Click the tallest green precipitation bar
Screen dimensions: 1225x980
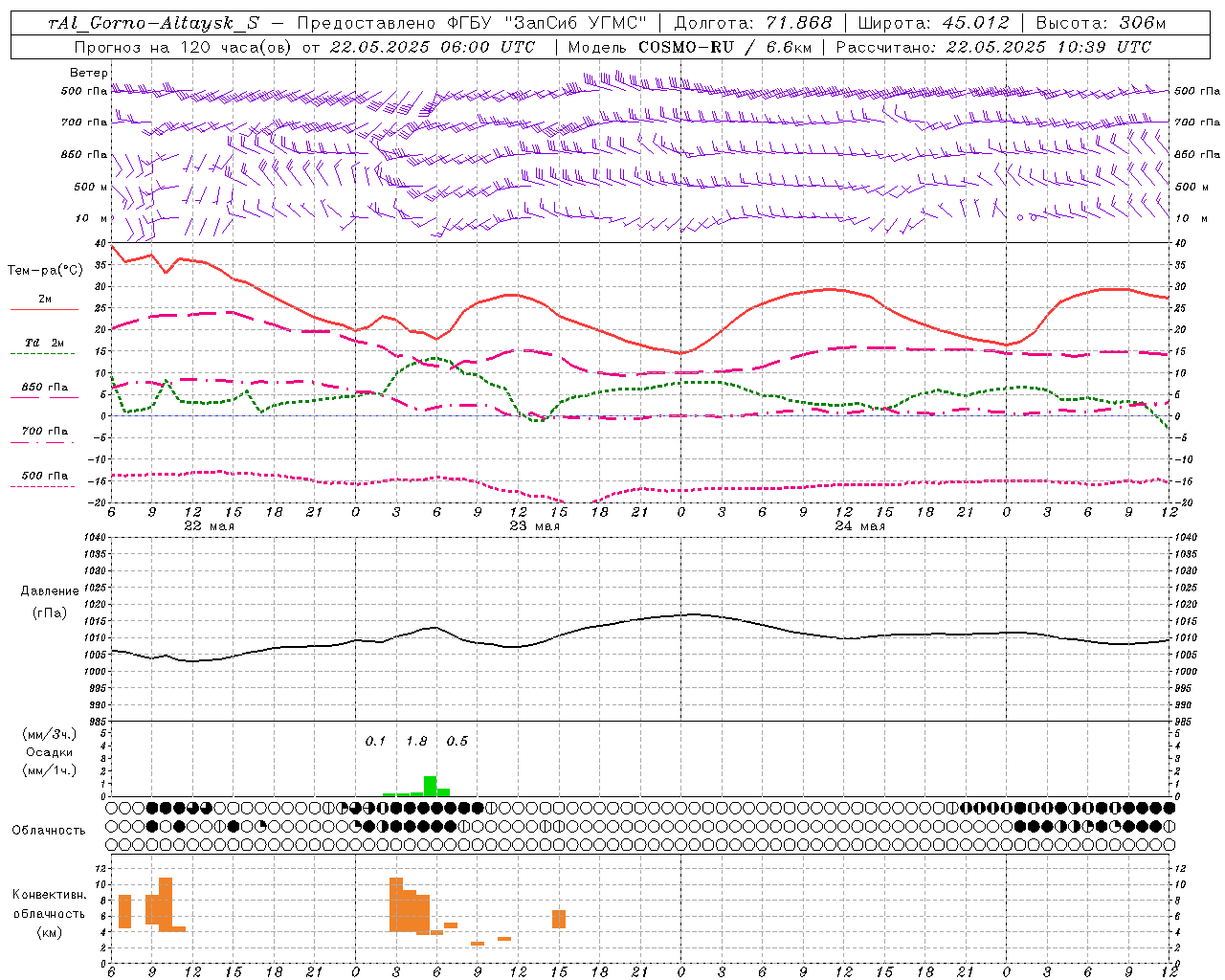point(430,786)
